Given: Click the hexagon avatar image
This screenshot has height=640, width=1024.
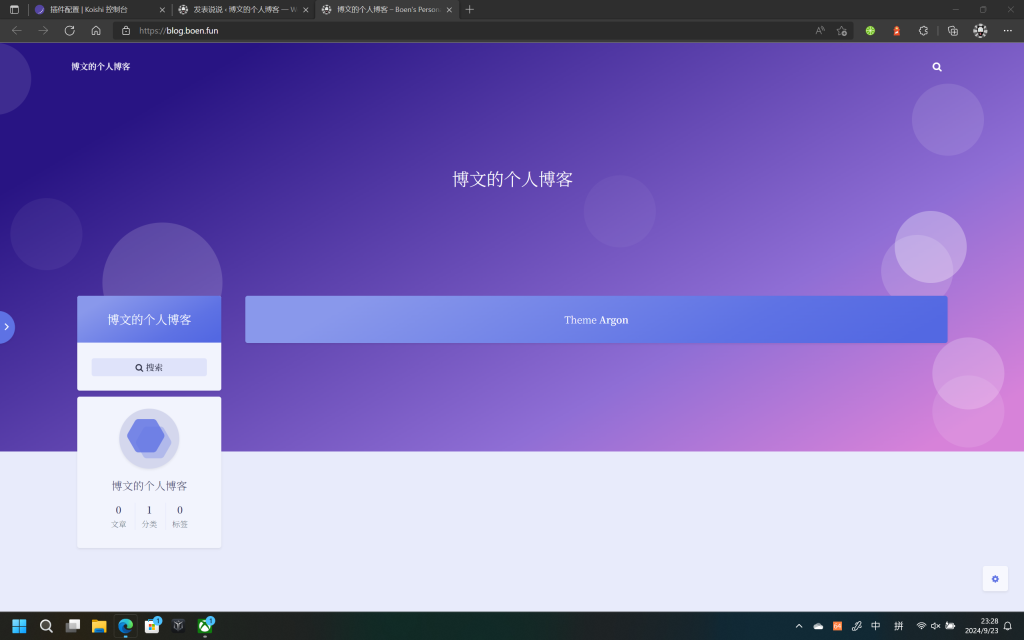Looking at the screenshot, I should (149, 438).
